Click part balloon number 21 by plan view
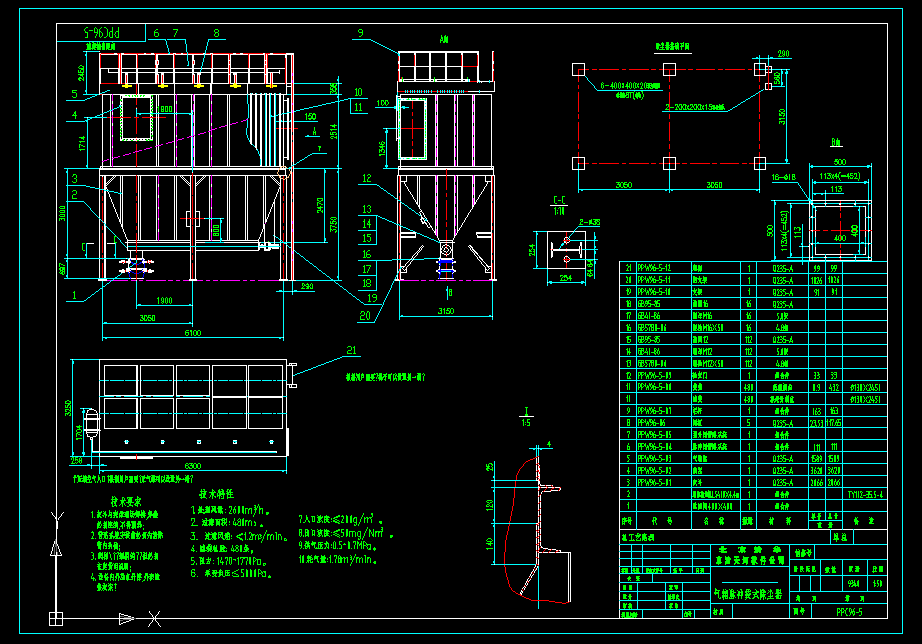The height and width of the screenshot is (644, 922). click(x=350, y=350)
